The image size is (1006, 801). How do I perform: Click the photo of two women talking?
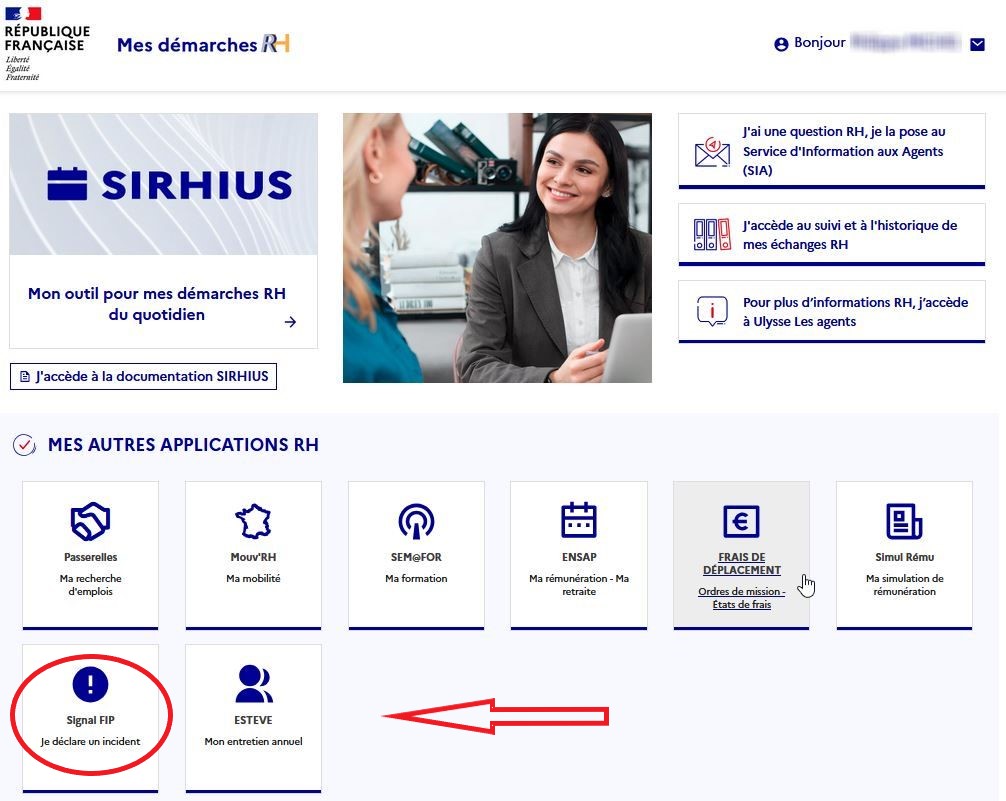pos(497,248)
